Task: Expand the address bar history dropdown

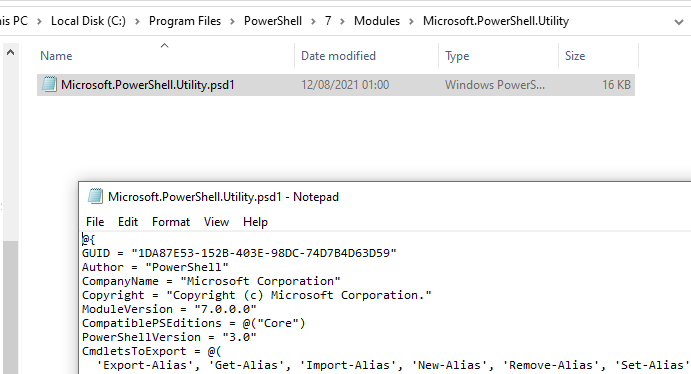Action: coord(679,22)
